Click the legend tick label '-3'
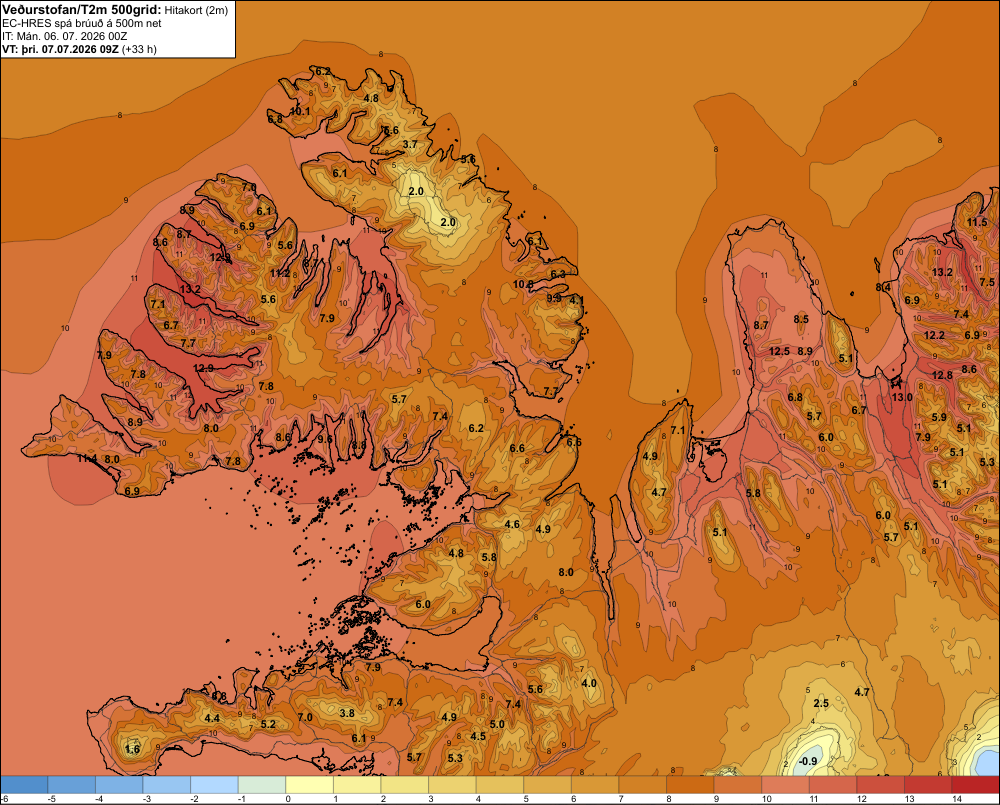 (x=147, y=799)
